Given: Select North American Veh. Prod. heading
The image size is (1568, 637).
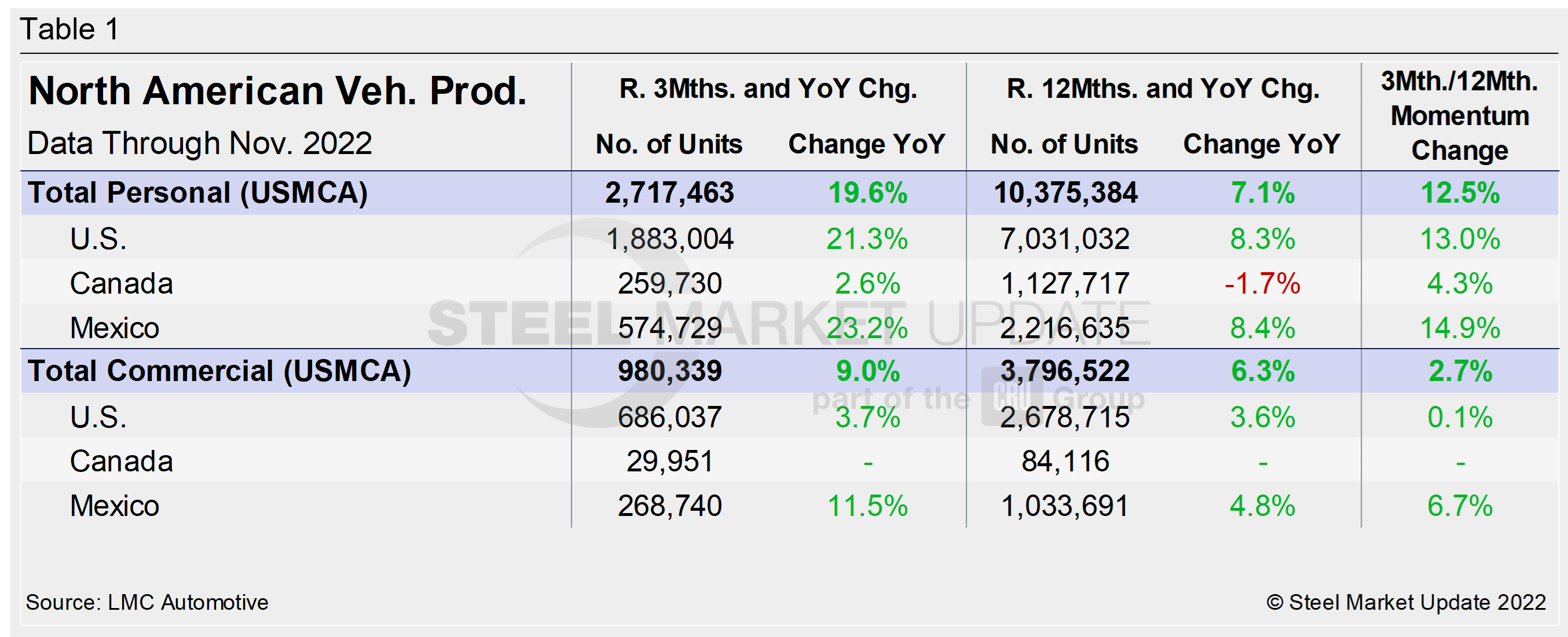Looking at the screenshot, I should [277, 91].
